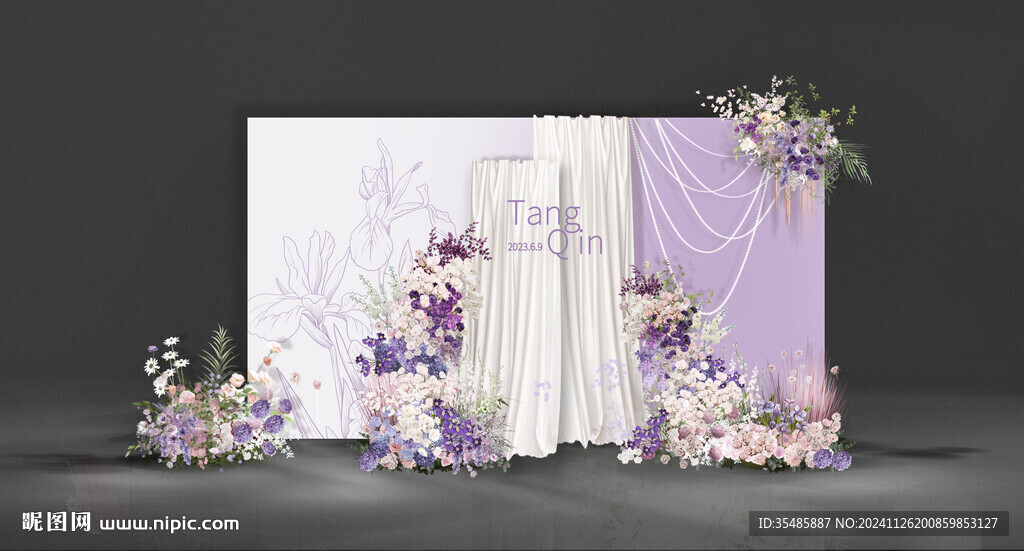Image resolution: width=1024 pixels, height=551 pixels.
Task: Click the 'Qin' name text on curtain
Action: point(575,244)
